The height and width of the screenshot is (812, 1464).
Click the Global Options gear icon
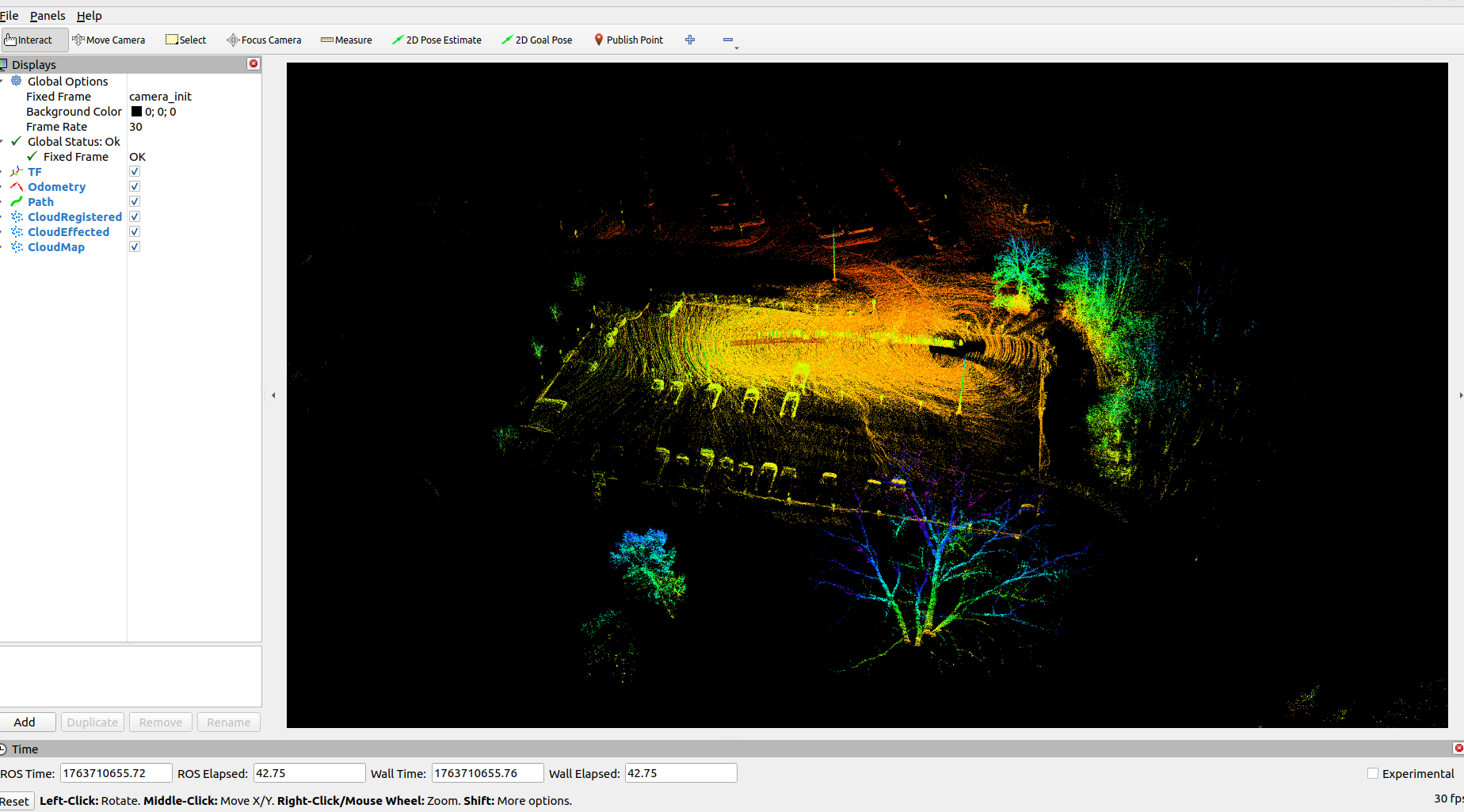(x=16, y=81)
